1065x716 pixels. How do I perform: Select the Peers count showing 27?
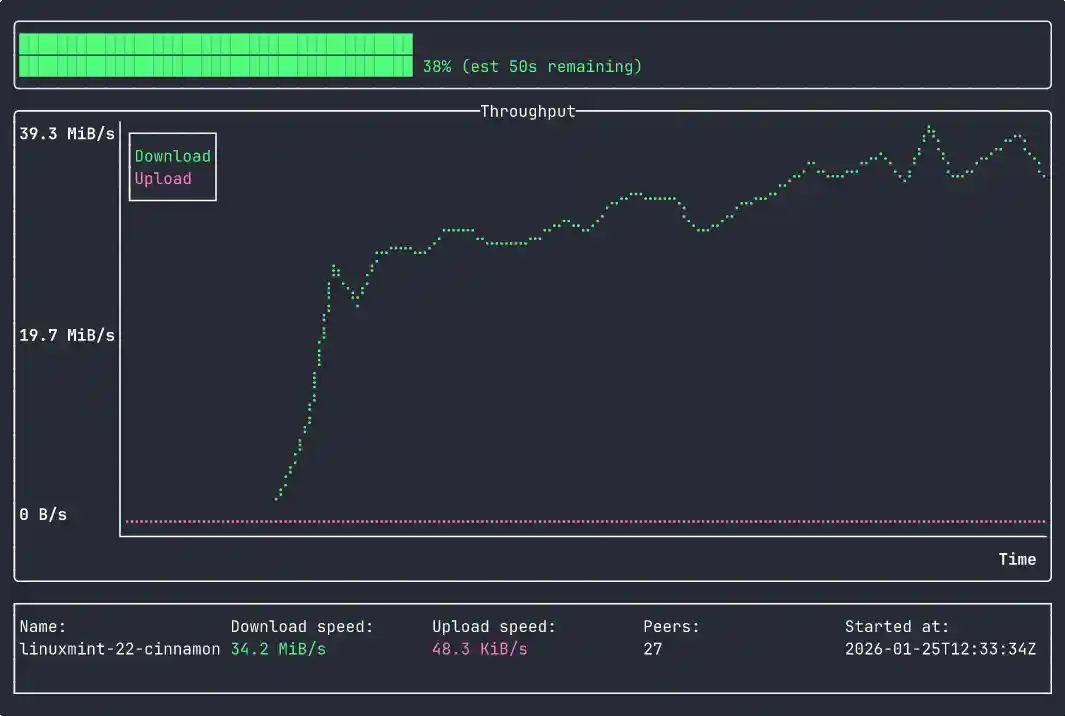650,648
